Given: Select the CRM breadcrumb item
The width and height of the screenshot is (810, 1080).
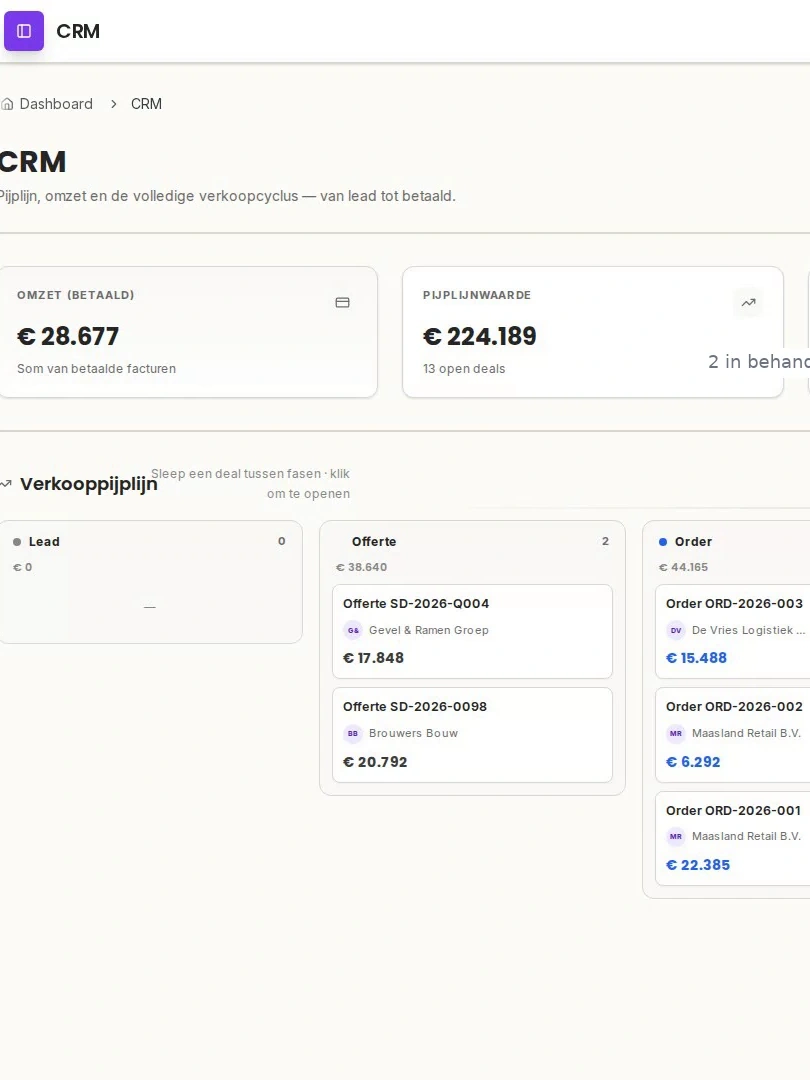Looking at the screenshot, I should click(146, 104).
